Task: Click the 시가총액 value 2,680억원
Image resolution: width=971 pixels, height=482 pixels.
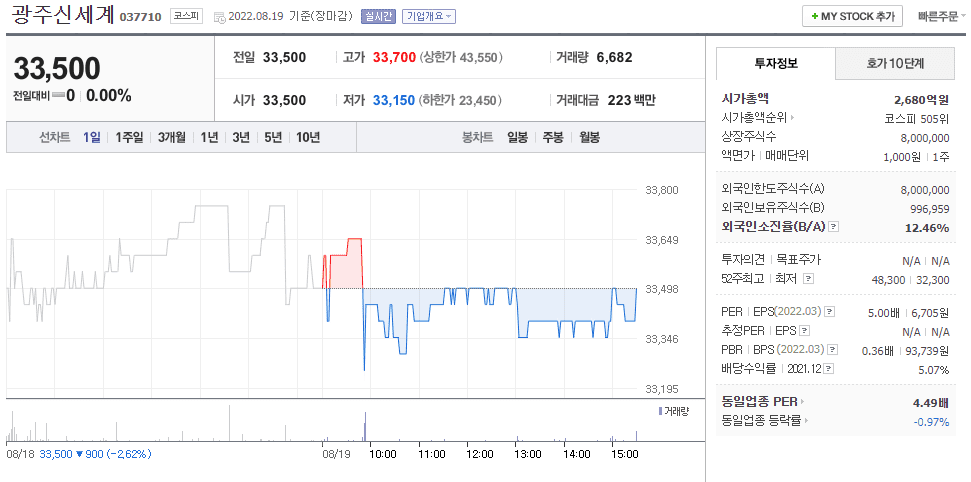Action: click(x=921, y=99)
